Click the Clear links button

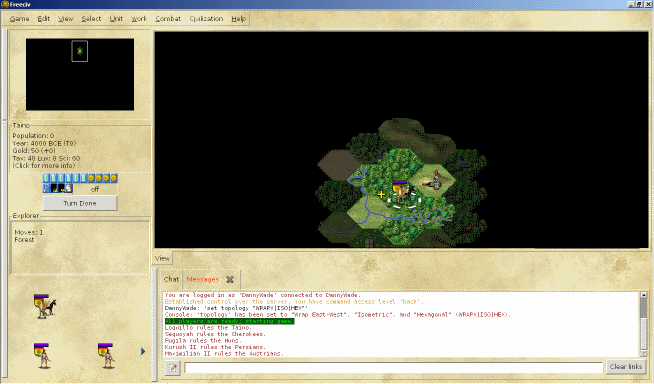[626, 366]
